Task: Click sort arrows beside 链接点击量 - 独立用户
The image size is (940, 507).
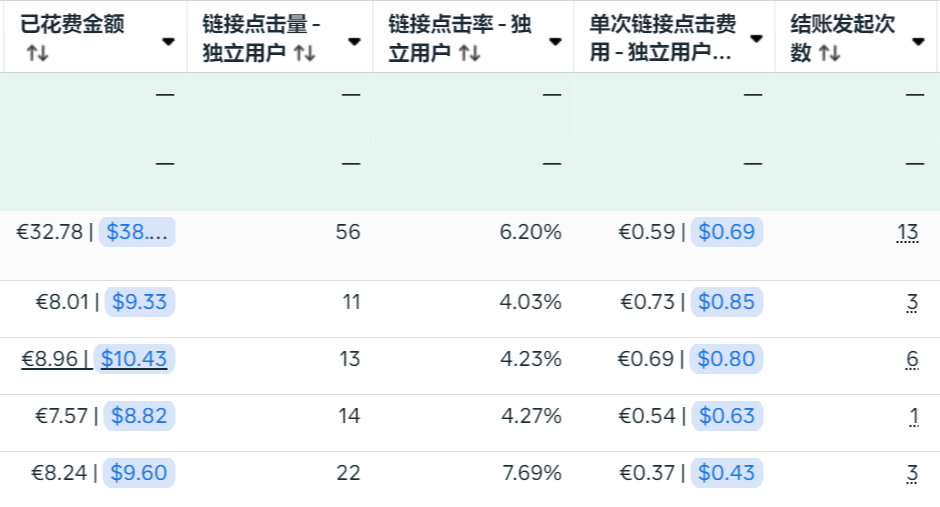Action: click(x=305, y=54)
